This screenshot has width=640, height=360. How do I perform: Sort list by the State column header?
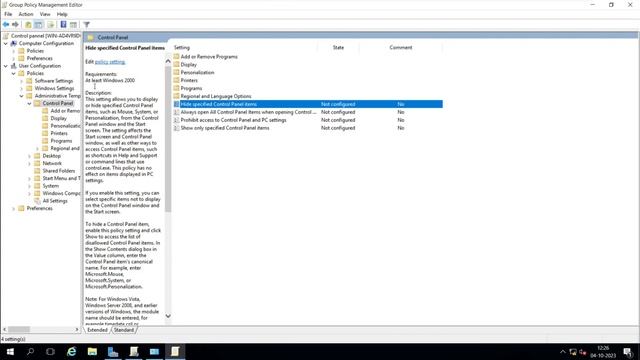coord(338,48)
